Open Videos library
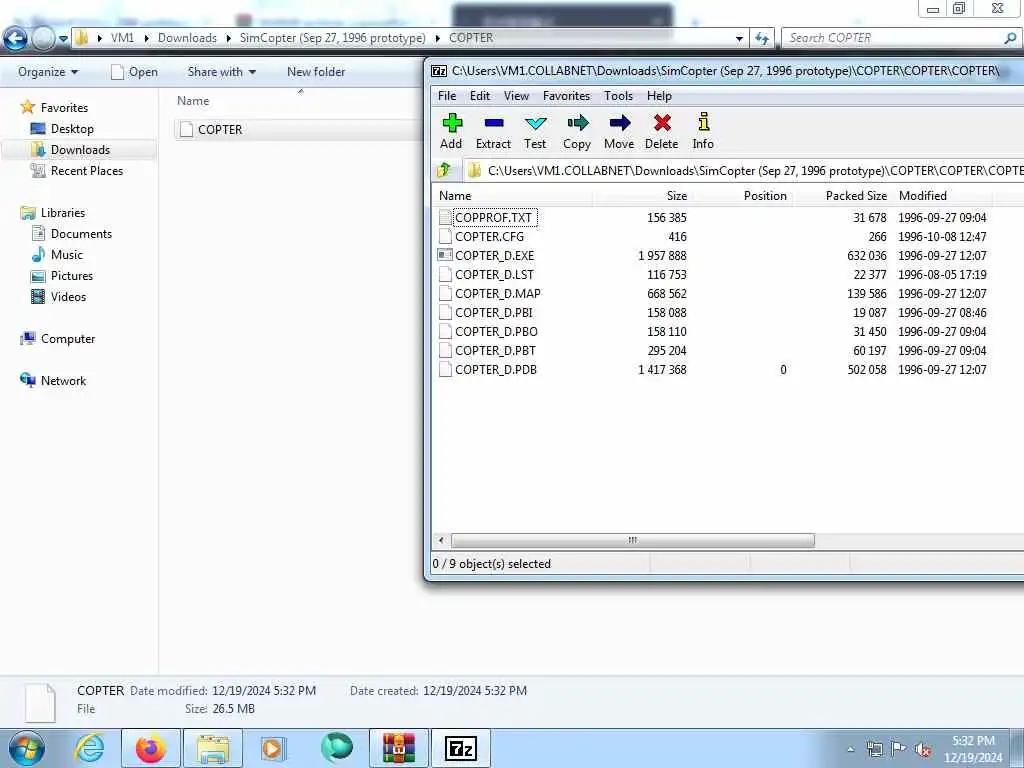 click(x=69, y=296)
